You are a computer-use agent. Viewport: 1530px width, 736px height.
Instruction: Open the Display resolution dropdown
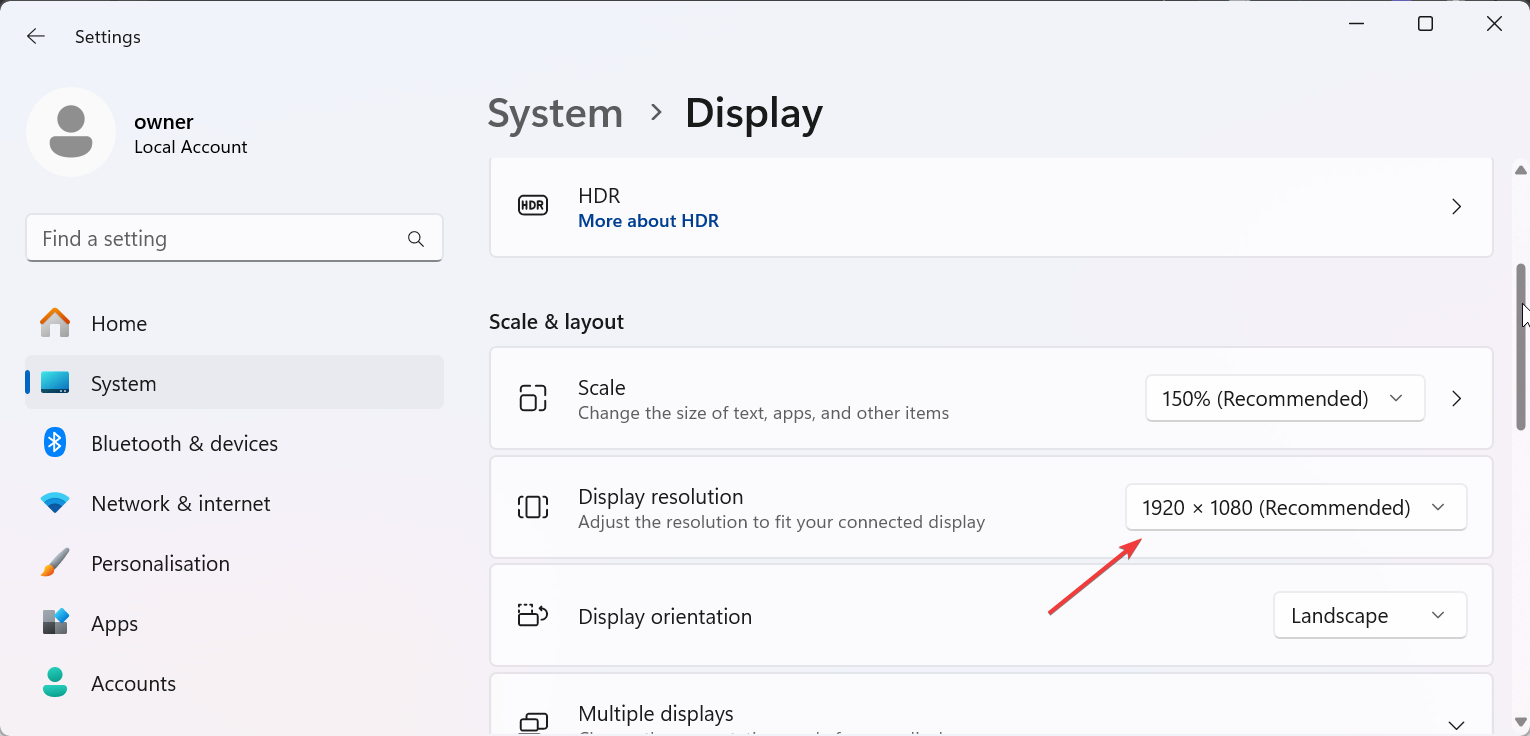(1296, 508)
